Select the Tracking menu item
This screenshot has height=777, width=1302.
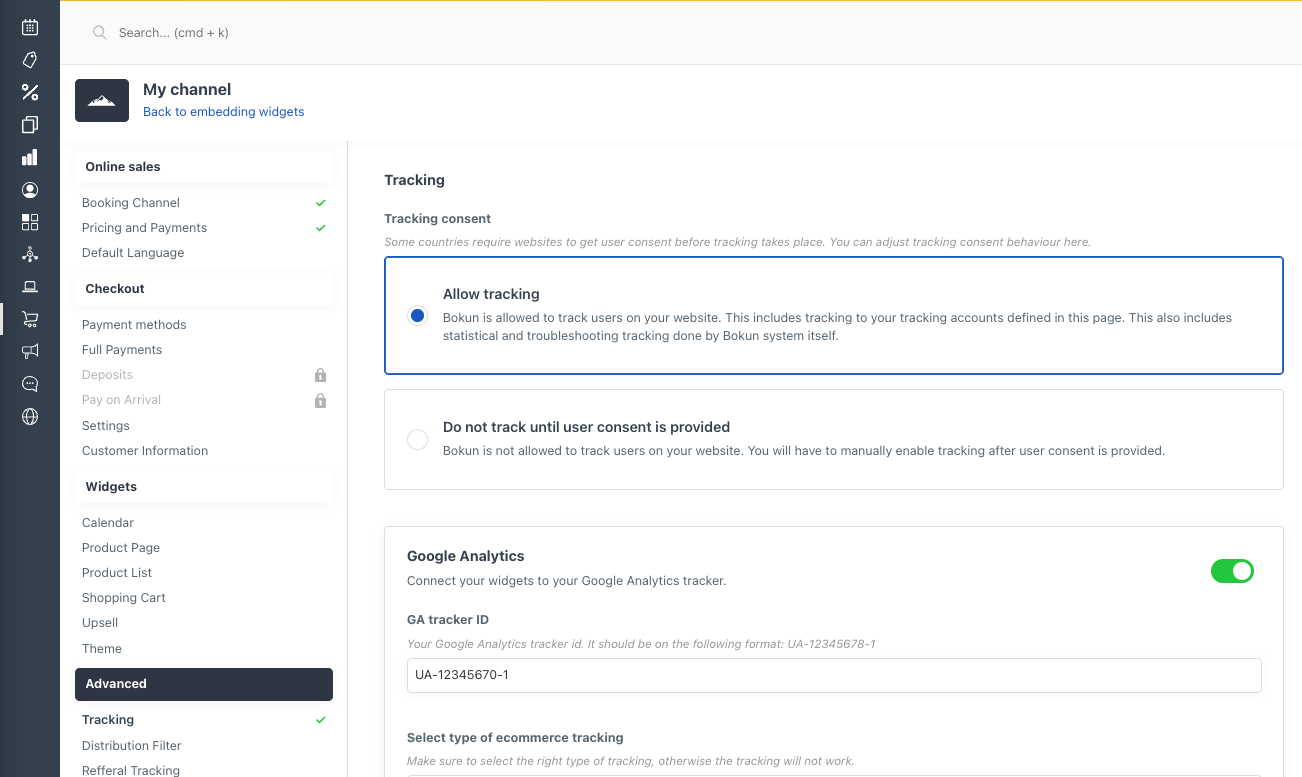pyautogui.click(x=108, y=720)
